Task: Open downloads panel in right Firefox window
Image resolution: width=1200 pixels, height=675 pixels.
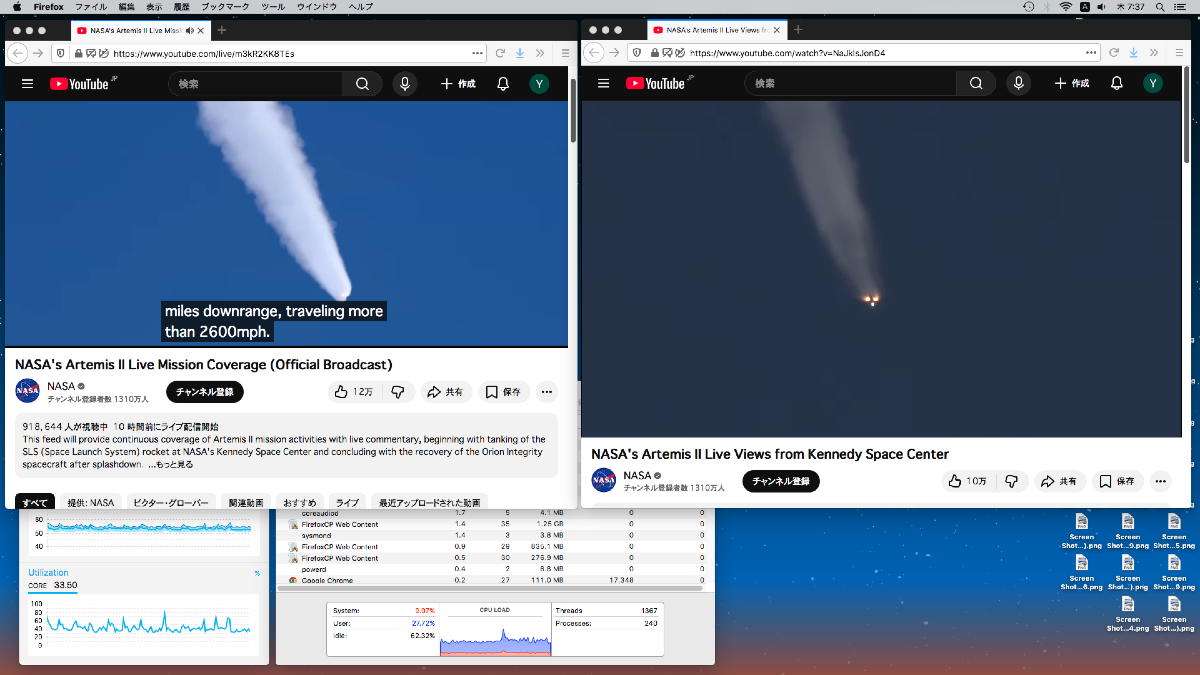Action: click(x=1134, y=53)
